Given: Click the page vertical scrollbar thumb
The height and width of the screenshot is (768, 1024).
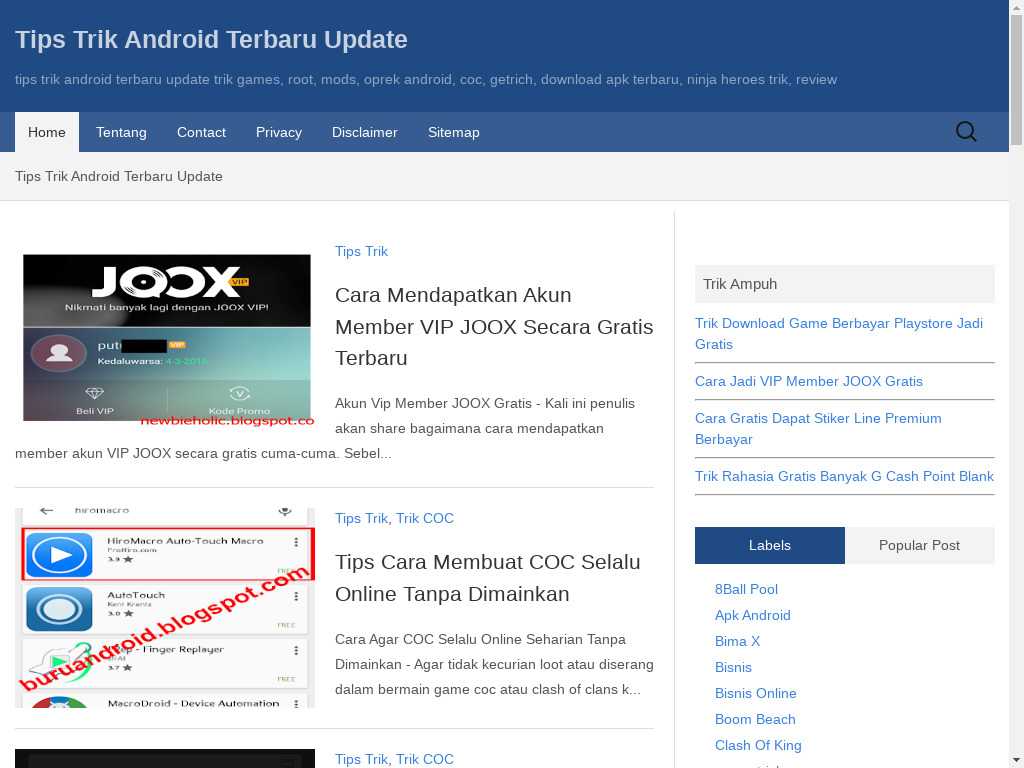Looking at the screenshot, I should pos(1016,78).
